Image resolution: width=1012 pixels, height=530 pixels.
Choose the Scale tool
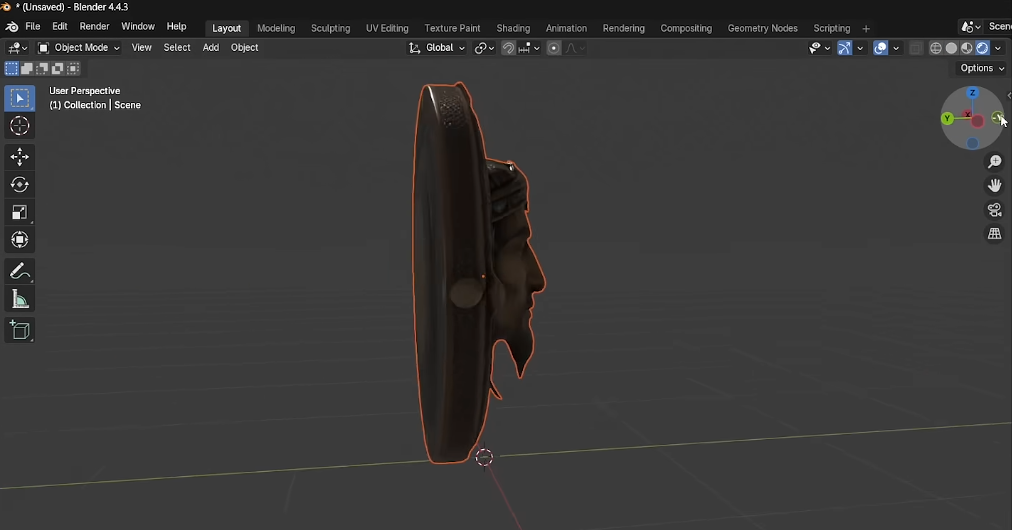point(19,212)
